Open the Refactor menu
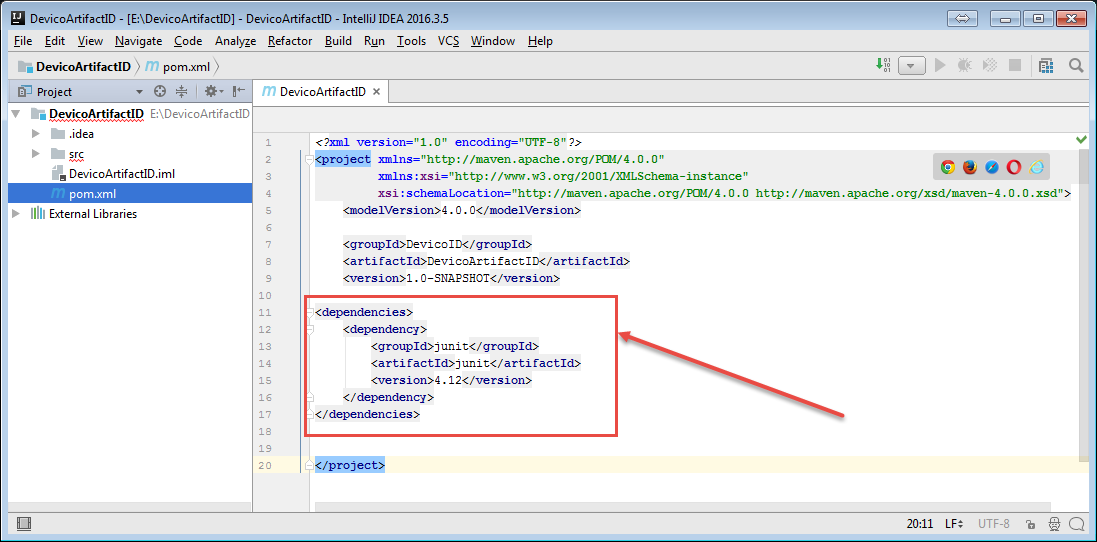 (290, 41)
